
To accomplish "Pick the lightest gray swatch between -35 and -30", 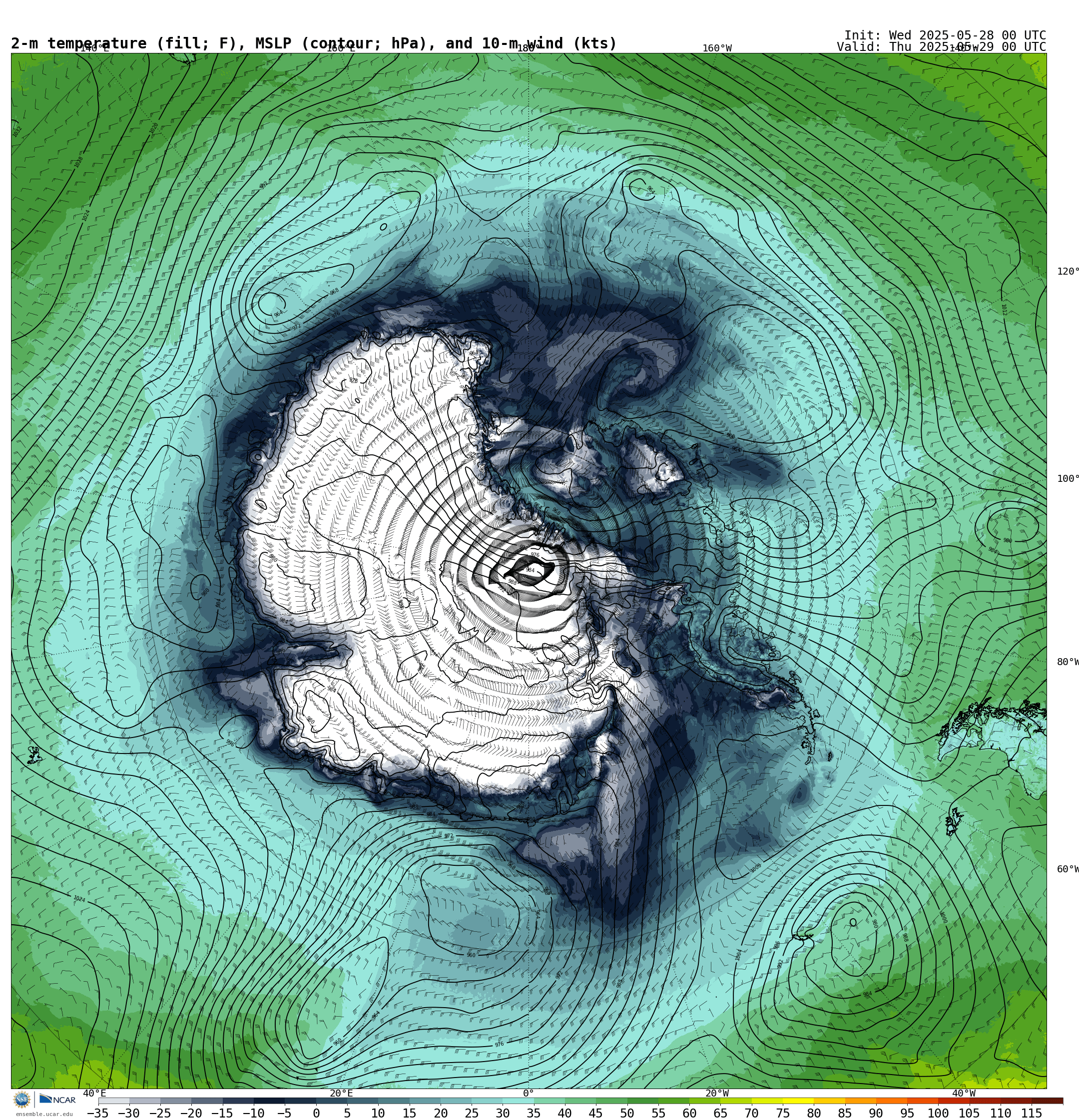I will (x=114, y=1101).
